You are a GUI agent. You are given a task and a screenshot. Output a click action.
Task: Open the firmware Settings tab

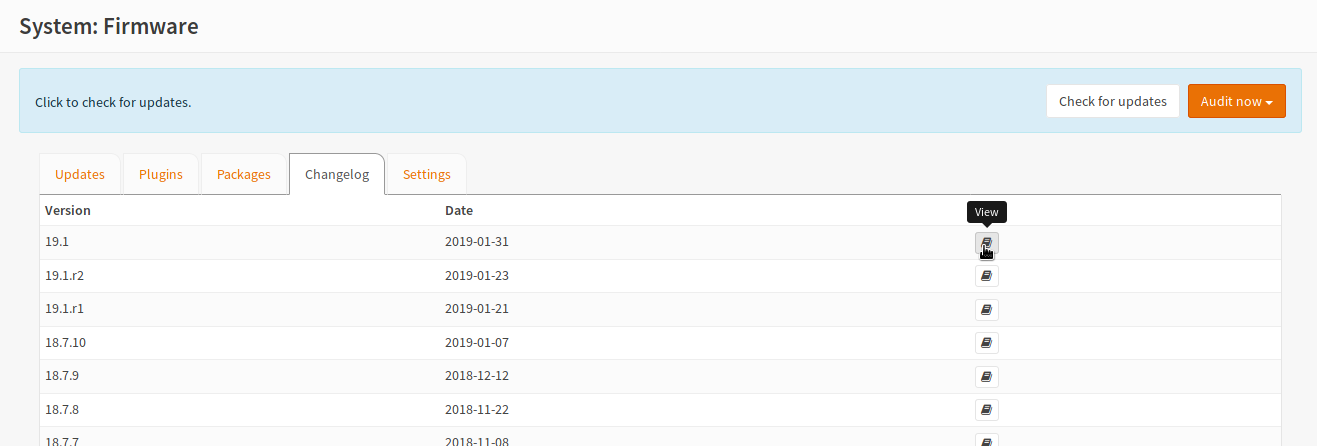426,174
